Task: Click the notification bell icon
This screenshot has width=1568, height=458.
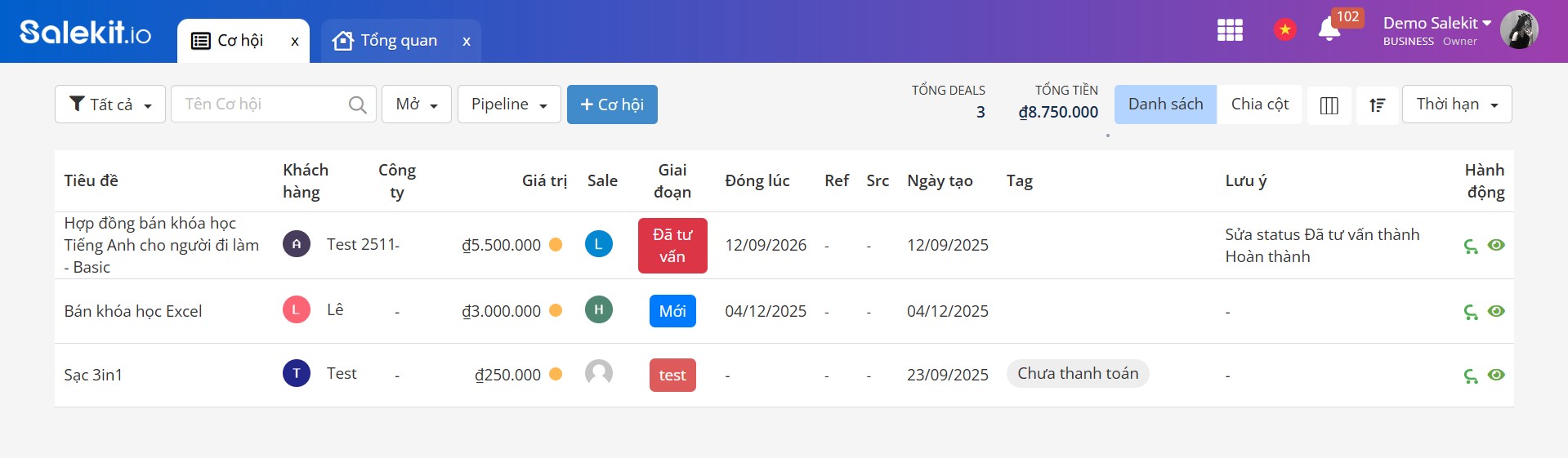Action: 1329,30
